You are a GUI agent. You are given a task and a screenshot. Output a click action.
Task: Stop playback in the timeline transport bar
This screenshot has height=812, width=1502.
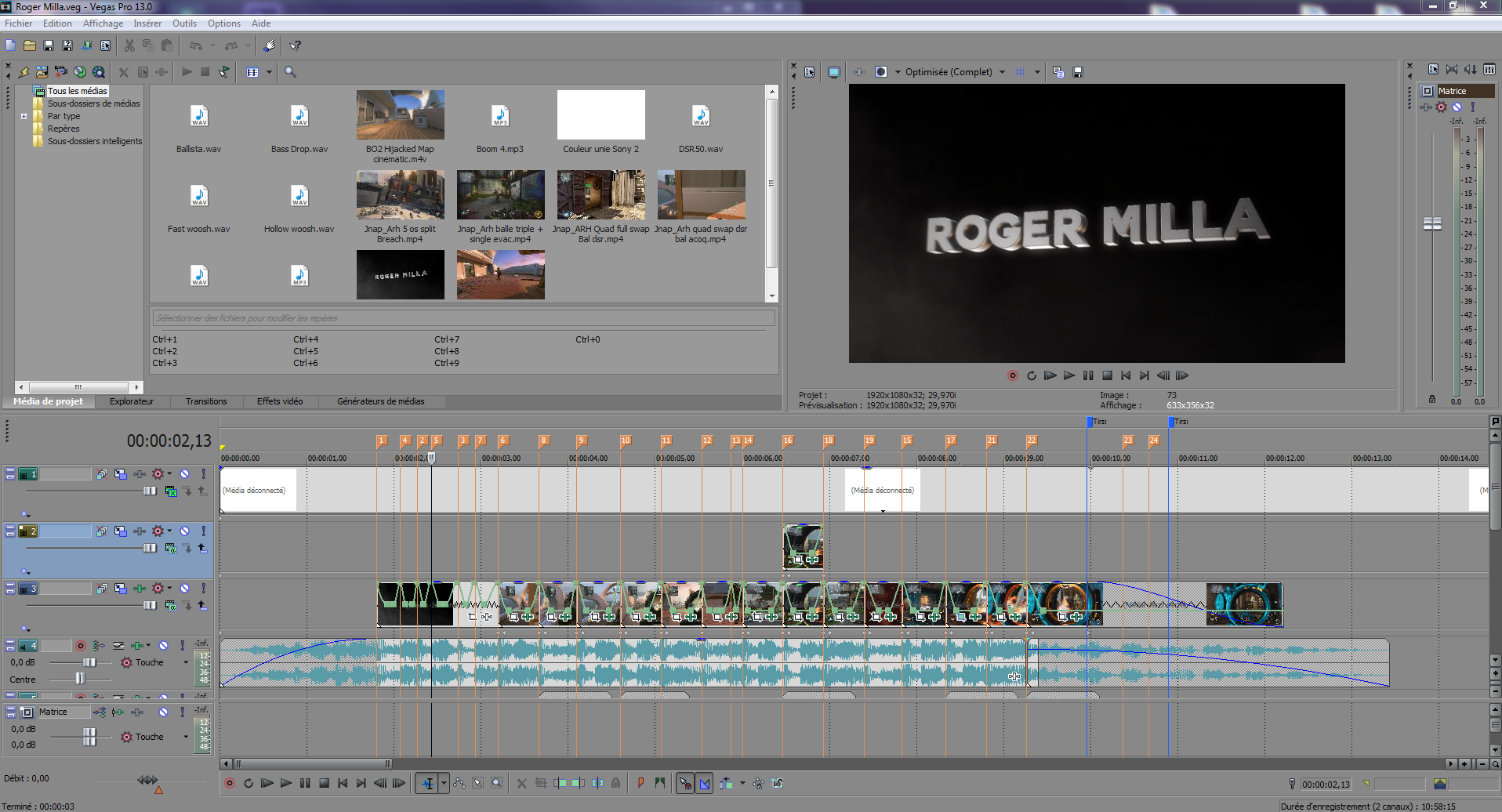(324, 783)
